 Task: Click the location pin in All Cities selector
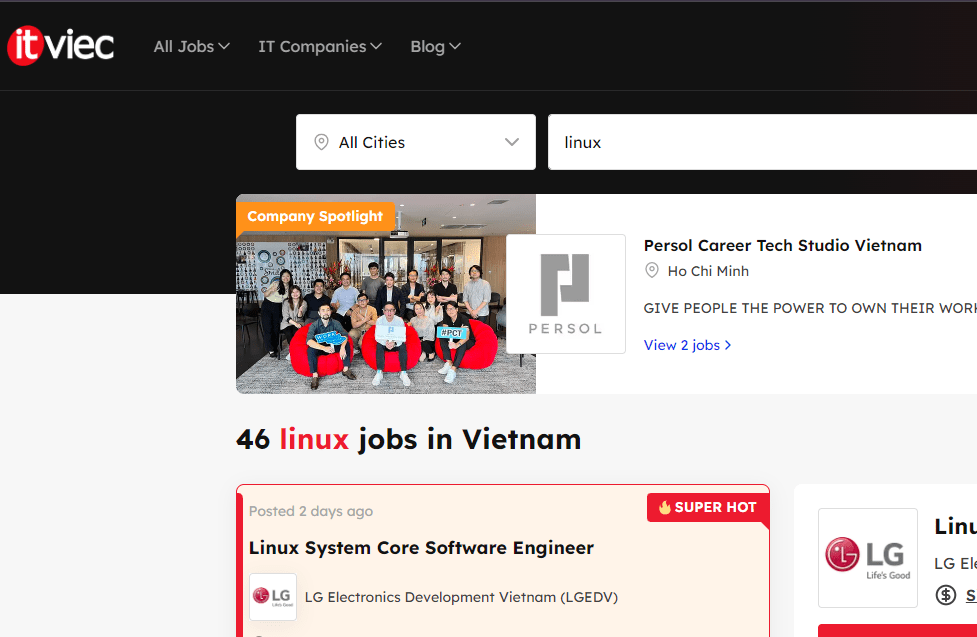(321, 142)
